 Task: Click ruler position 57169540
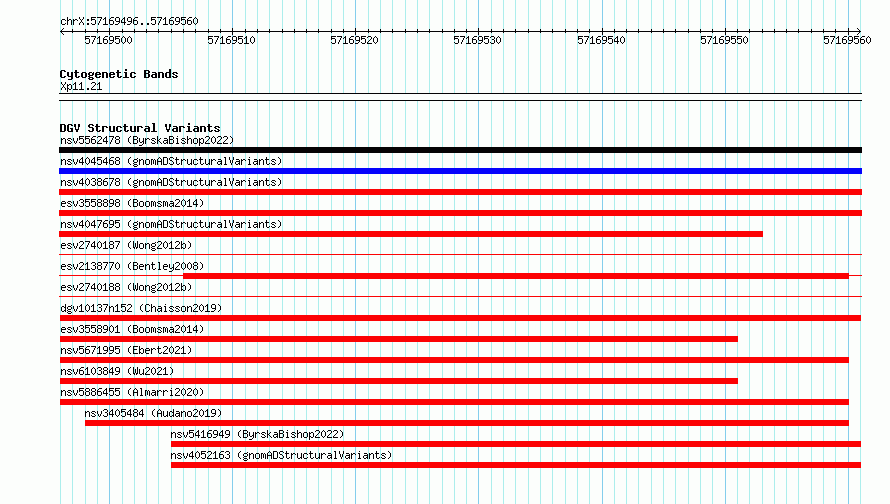[602, 40]
